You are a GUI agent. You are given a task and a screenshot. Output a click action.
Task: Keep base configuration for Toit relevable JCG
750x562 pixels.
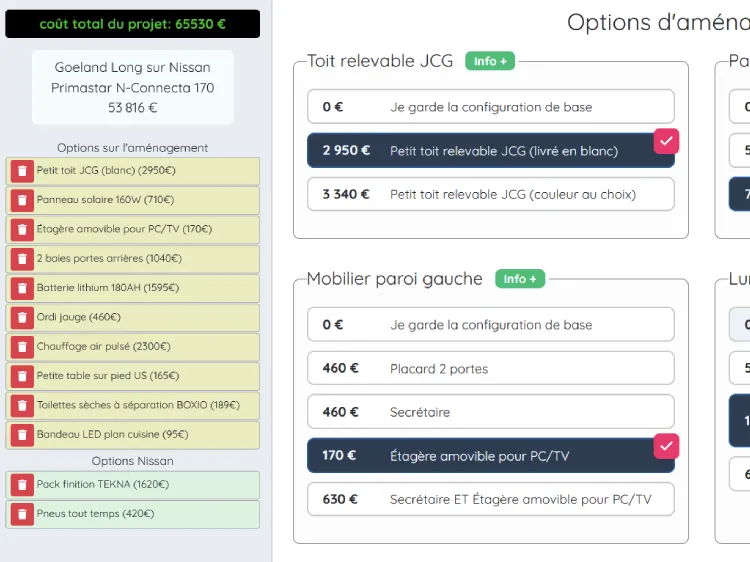point(490,107)
